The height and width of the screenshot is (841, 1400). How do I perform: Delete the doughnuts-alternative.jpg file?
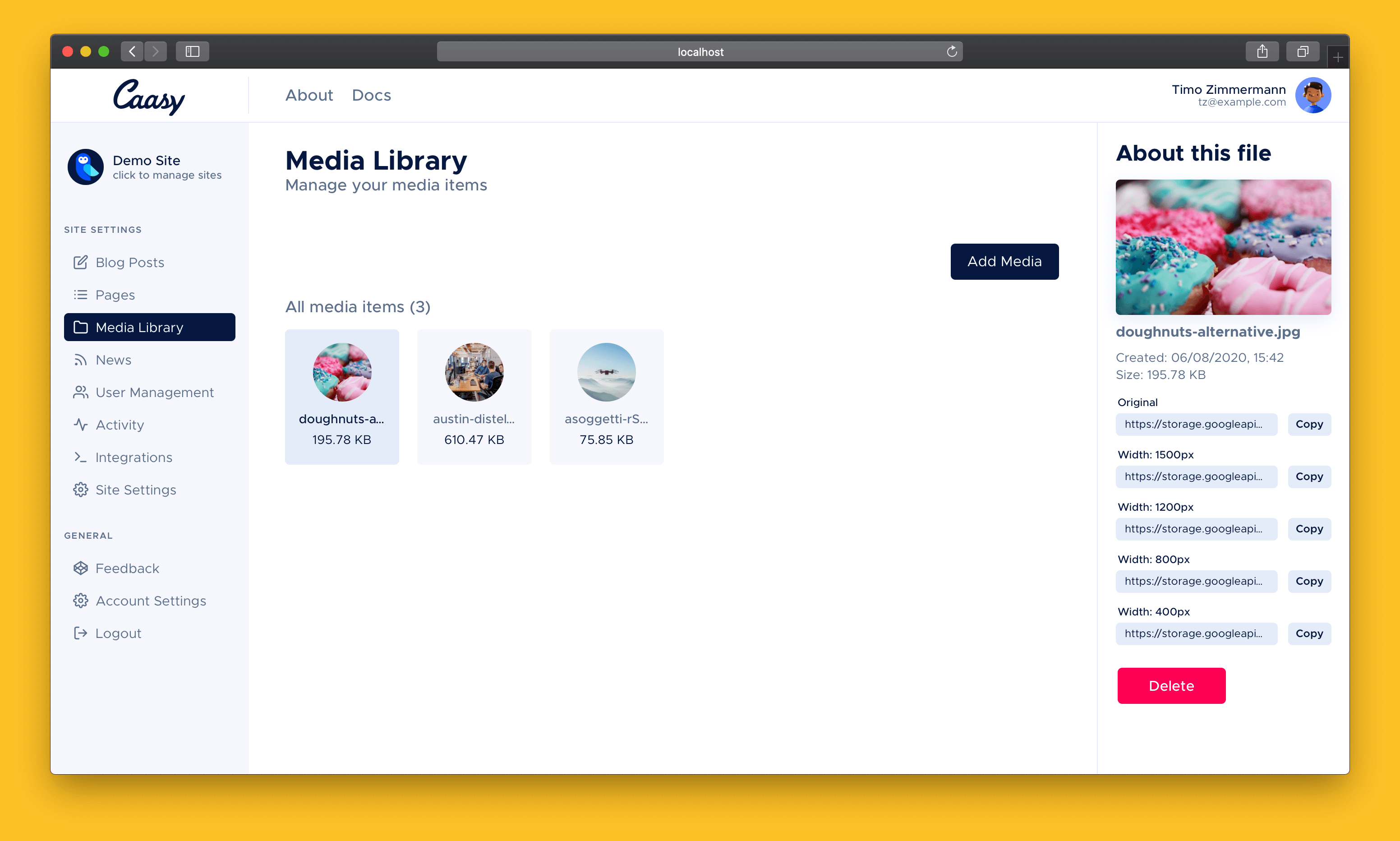[x=1170, y=686]
